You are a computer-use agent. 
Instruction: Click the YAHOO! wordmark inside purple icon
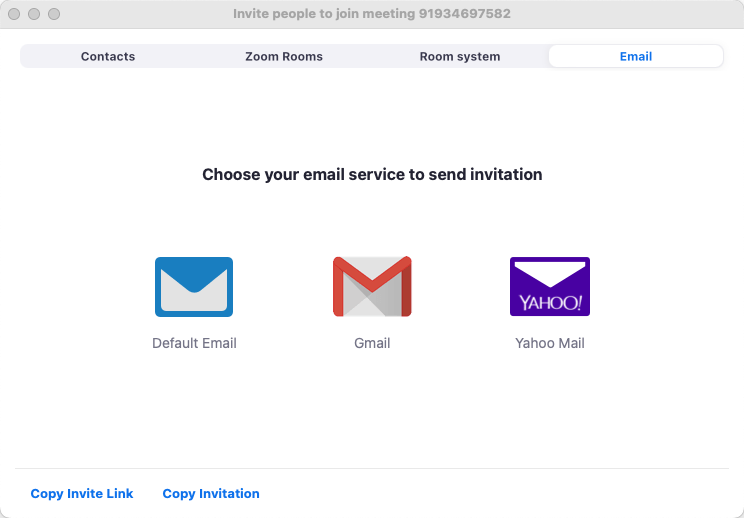(x=550, y=302)
